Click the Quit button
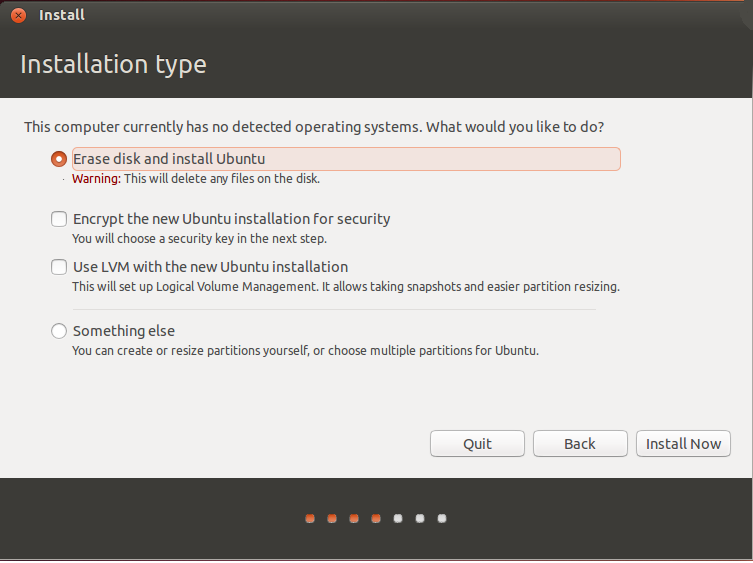 coord(477,444)
